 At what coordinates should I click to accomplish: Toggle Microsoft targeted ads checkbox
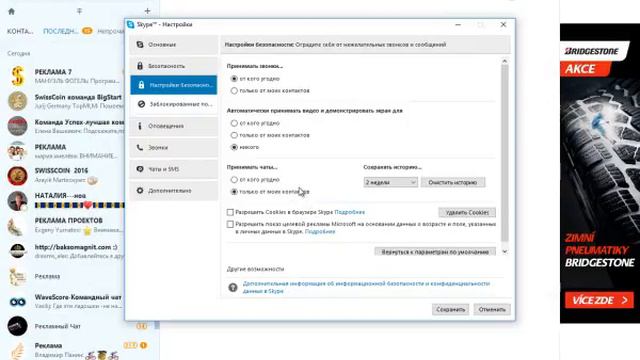[x=230, y=224]
